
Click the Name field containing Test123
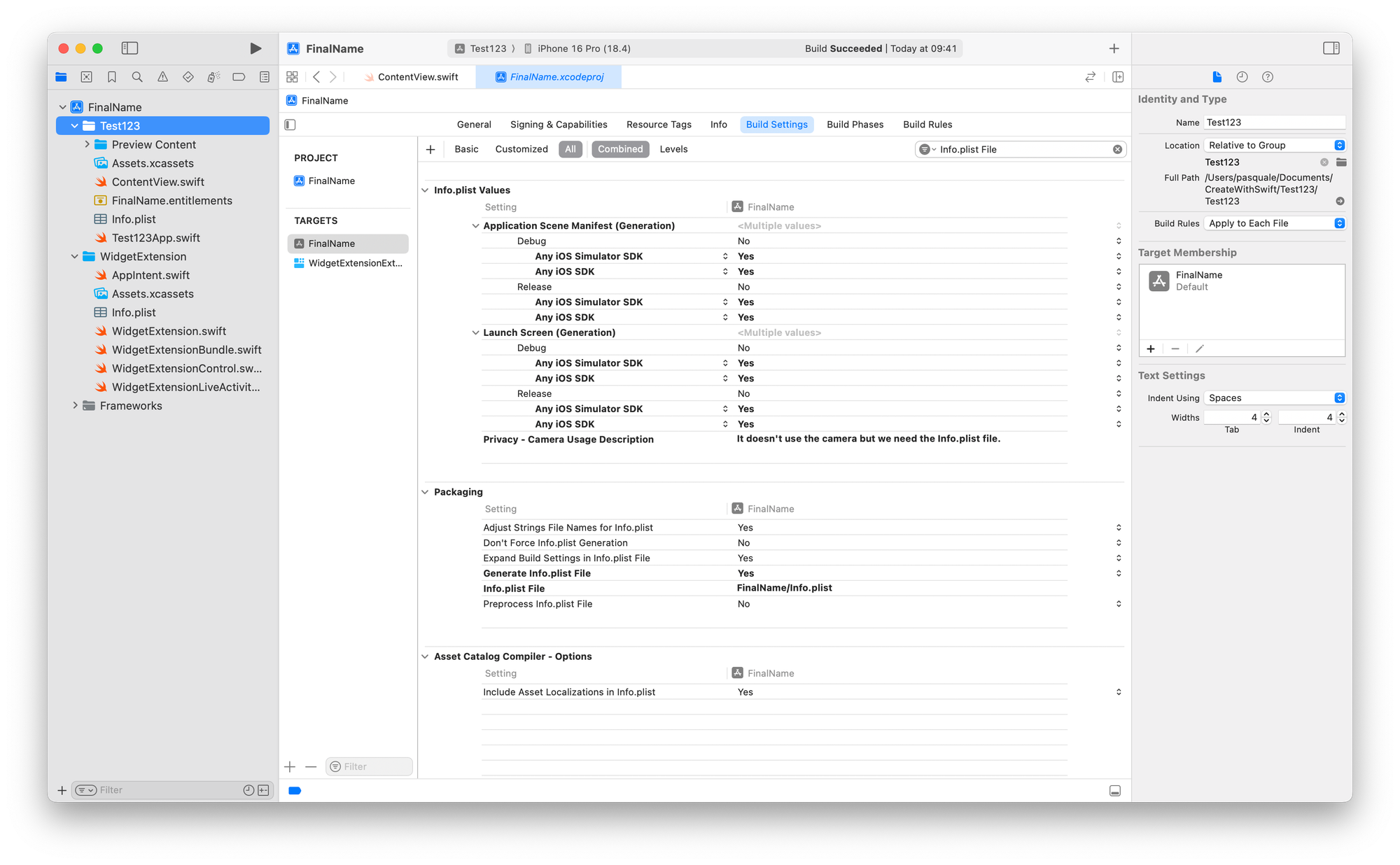[1273, 122]
